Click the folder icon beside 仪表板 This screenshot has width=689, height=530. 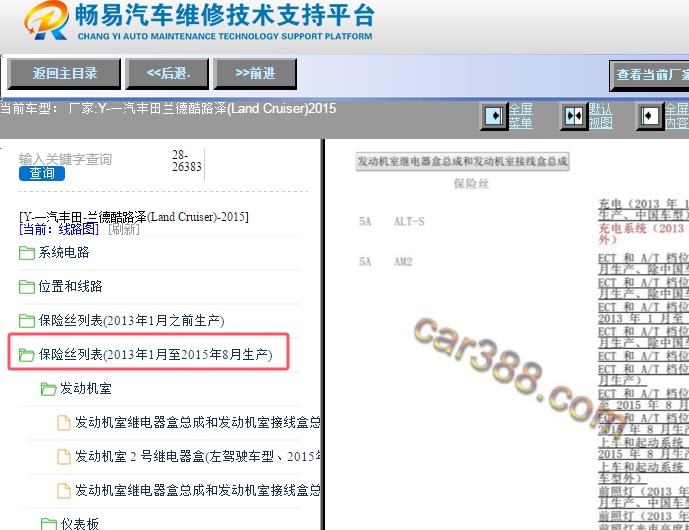point(48,524)
